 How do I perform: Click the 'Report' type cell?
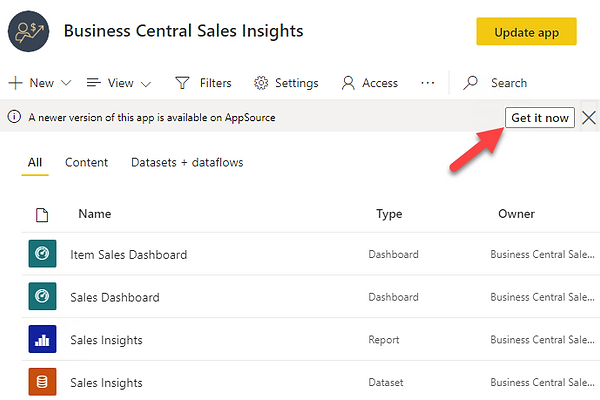pos(384,340)
